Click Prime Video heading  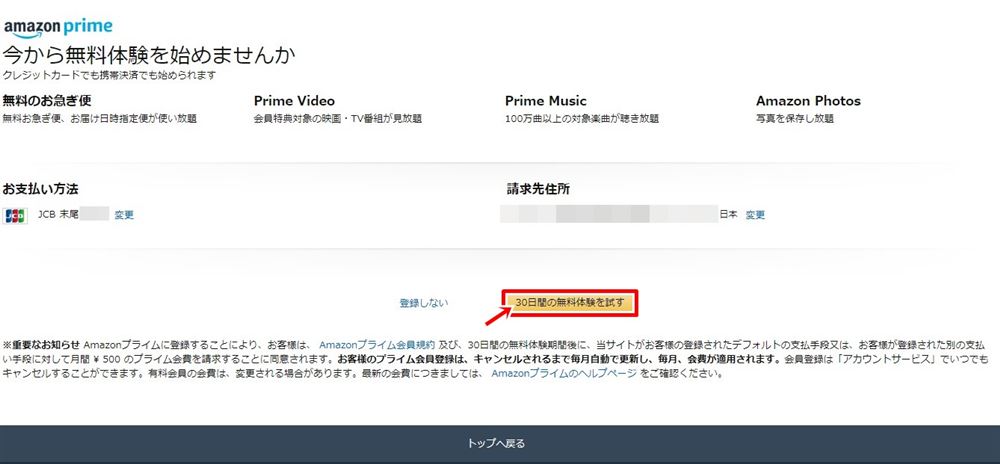coord(294,101)
